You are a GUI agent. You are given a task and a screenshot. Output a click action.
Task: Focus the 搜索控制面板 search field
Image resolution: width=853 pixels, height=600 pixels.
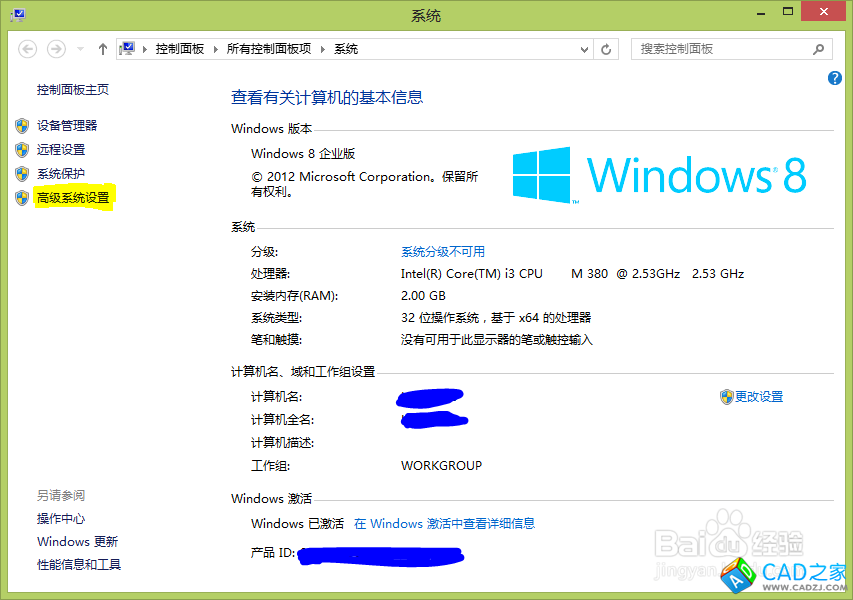720,49
